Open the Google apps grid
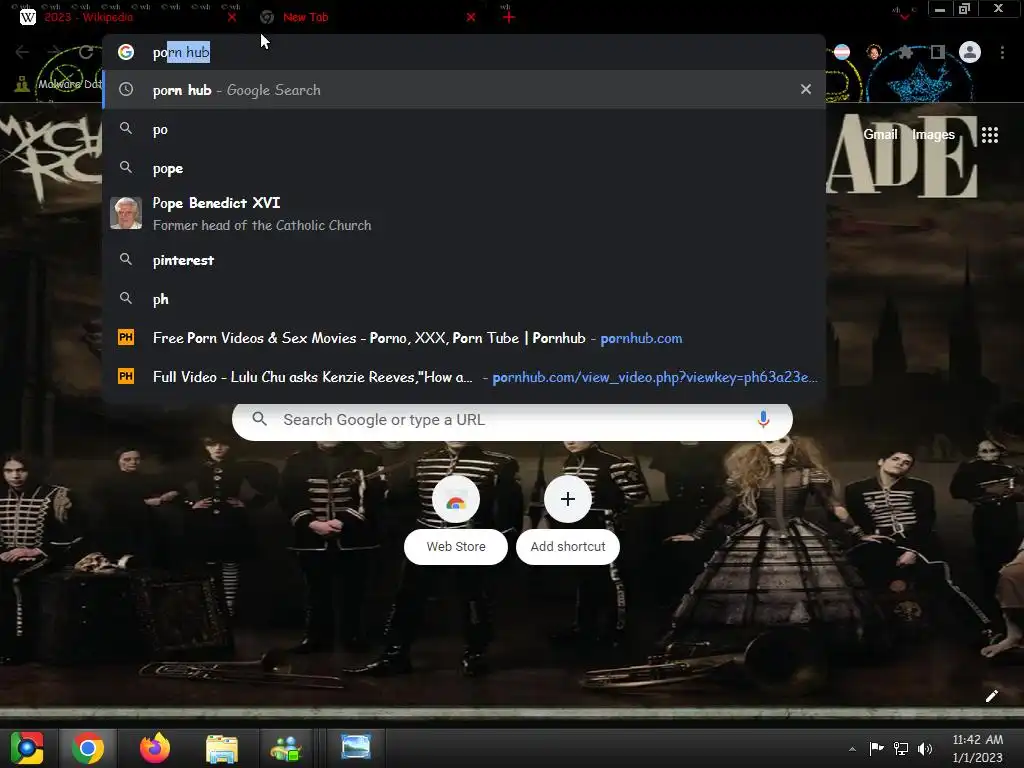This screenshot has width=1024, height=768. [x=990, y=135]
